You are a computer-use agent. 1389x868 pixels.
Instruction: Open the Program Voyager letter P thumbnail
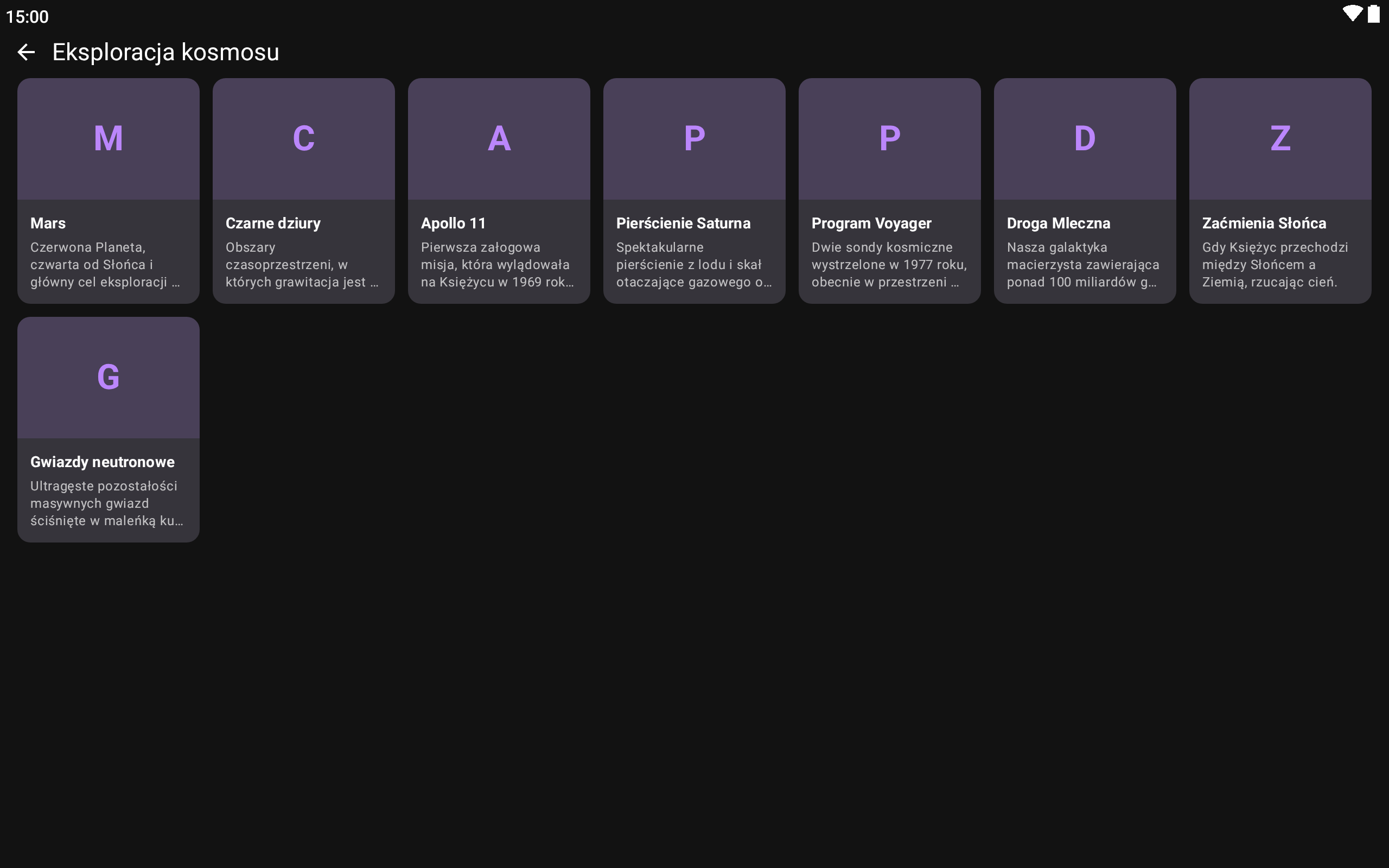click(x=889, y=139)
